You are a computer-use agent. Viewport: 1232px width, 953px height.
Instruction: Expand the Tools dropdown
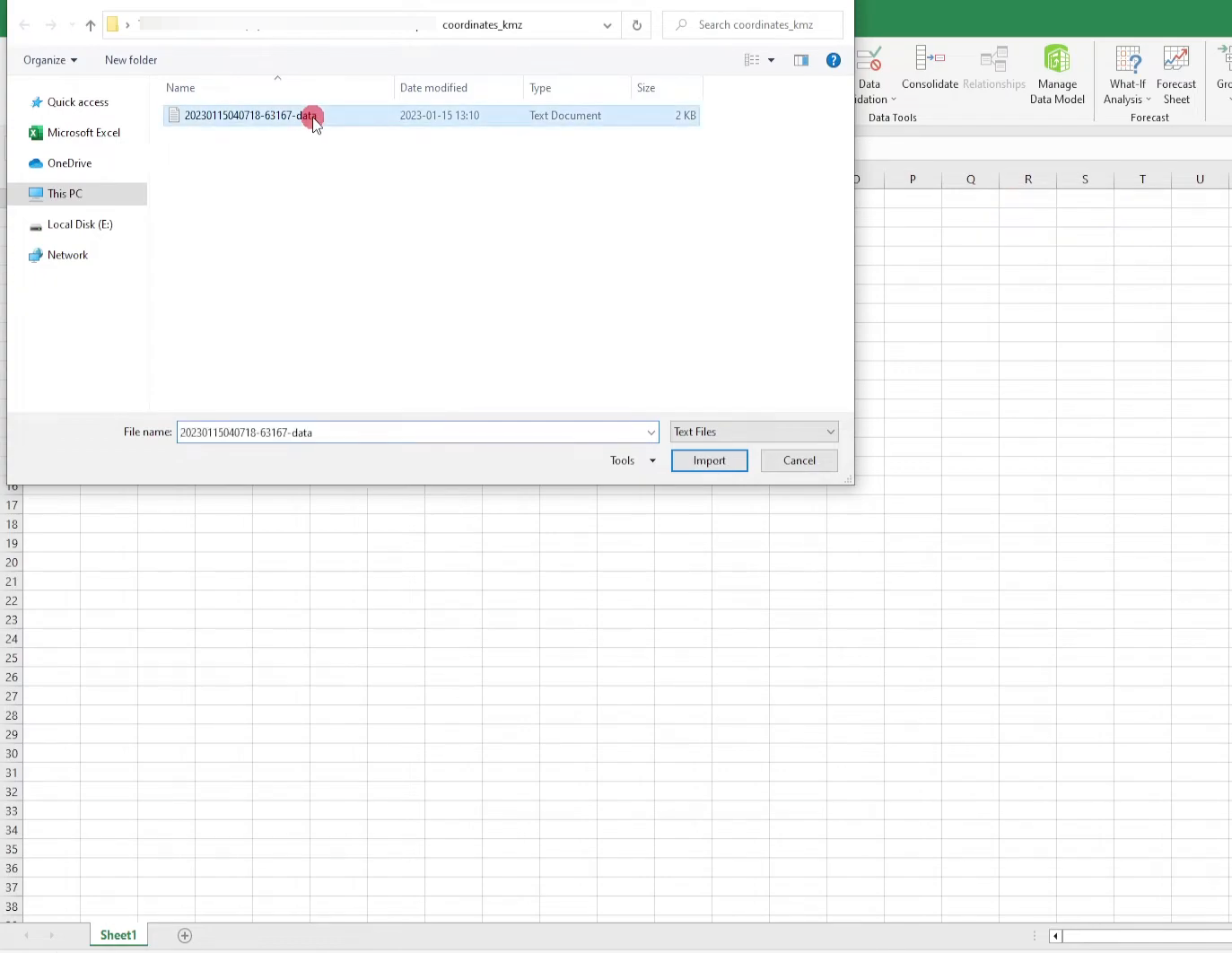pyautogui.click(x=652, y=459)
